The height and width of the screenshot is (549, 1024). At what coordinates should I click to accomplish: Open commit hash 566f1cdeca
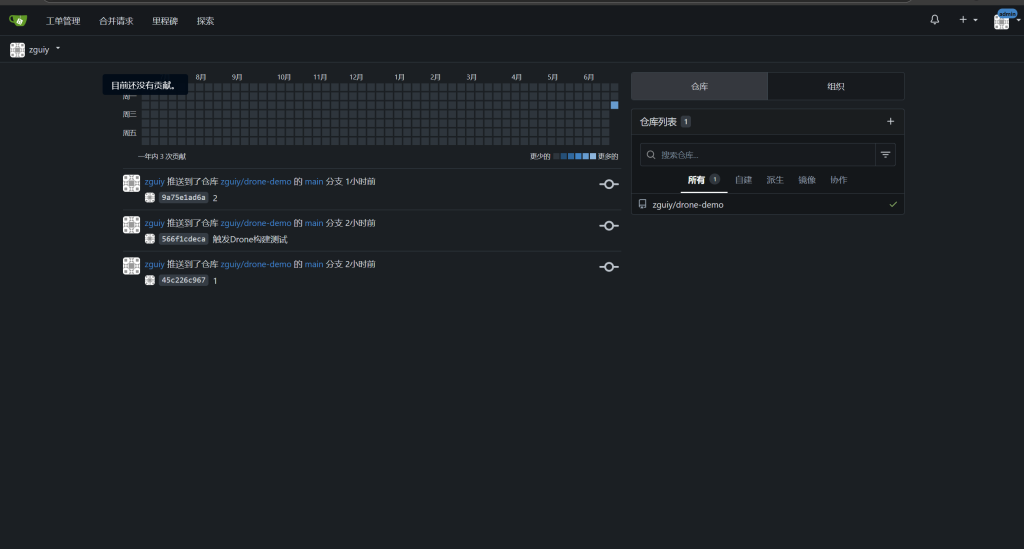[x=183, y=239]
